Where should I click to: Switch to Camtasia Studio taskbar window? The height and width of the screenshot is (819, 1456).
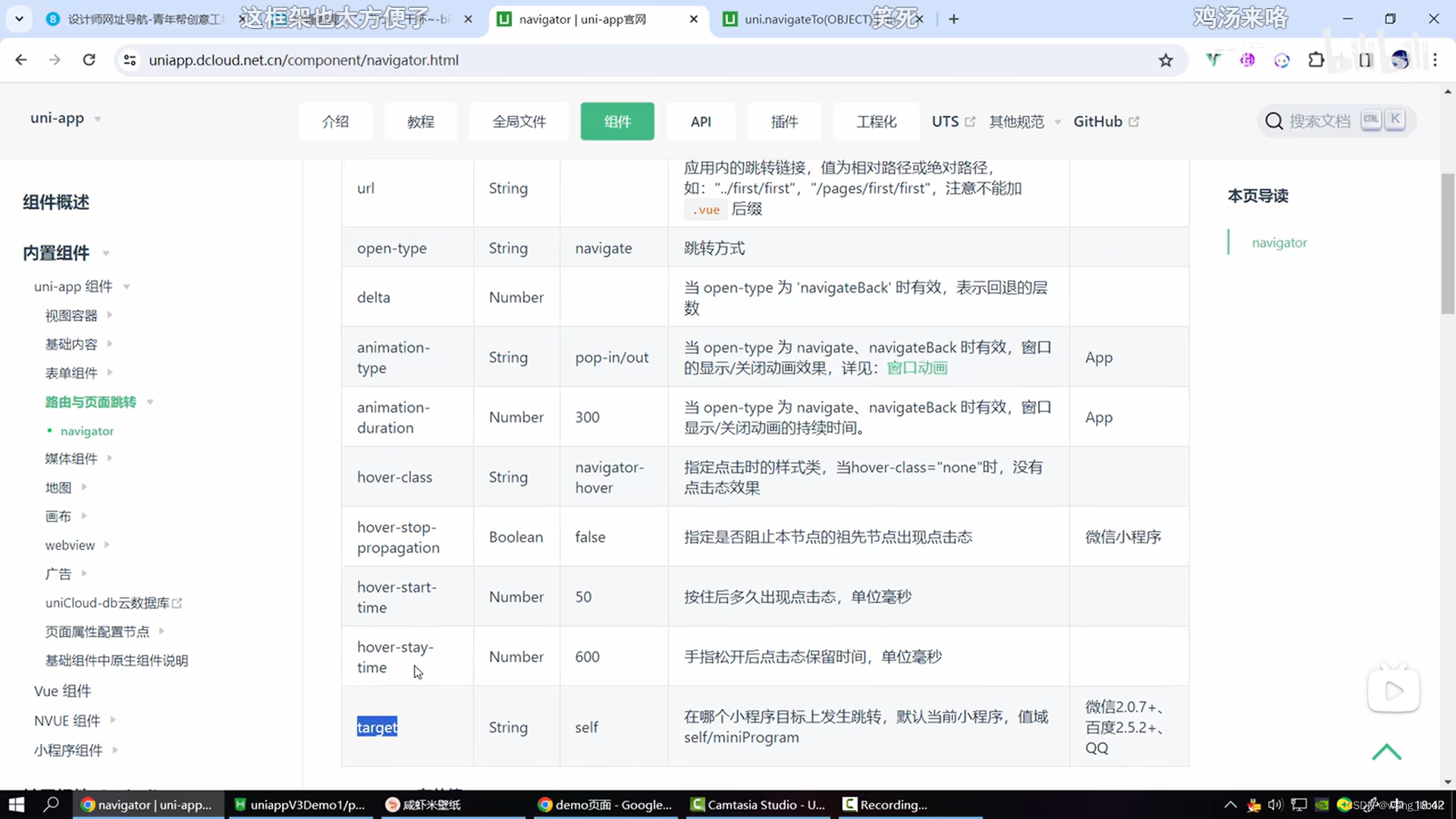click(758, 805)
